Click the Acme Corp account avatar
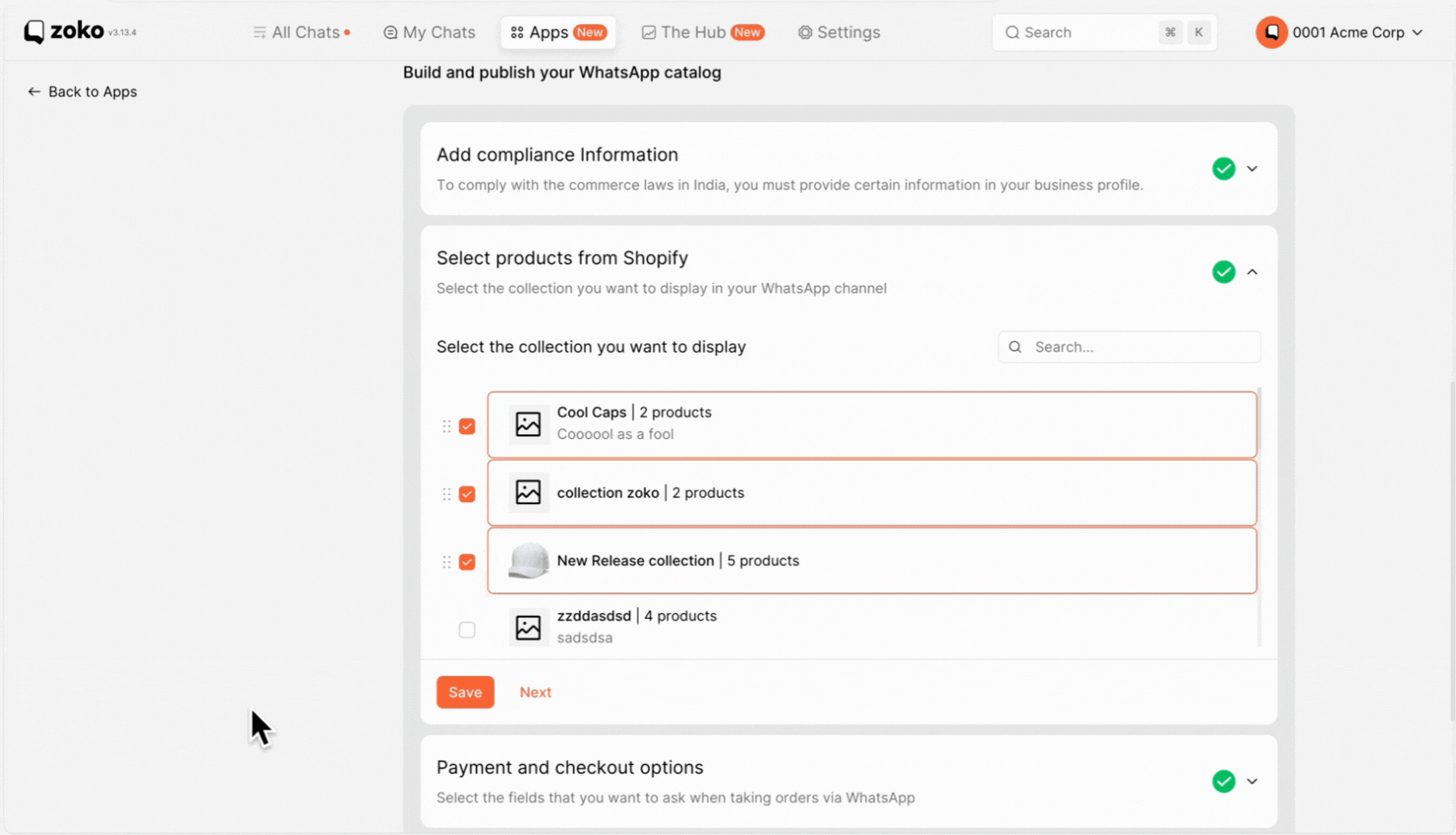This screenshot has width=1456, height=835. 1271,32
